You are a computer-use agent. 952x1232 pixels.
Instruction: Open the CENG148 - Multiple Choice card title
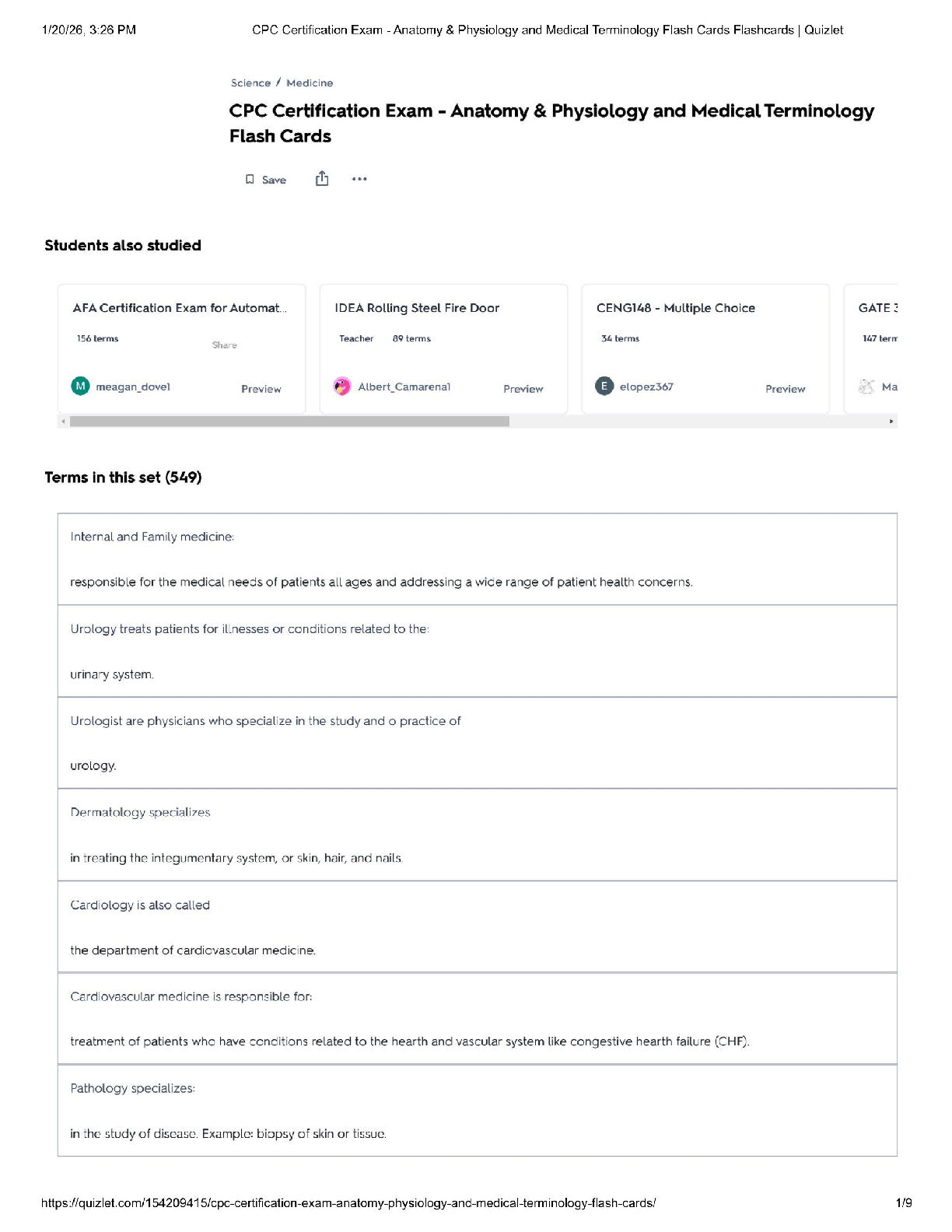[x=675, y=308]
